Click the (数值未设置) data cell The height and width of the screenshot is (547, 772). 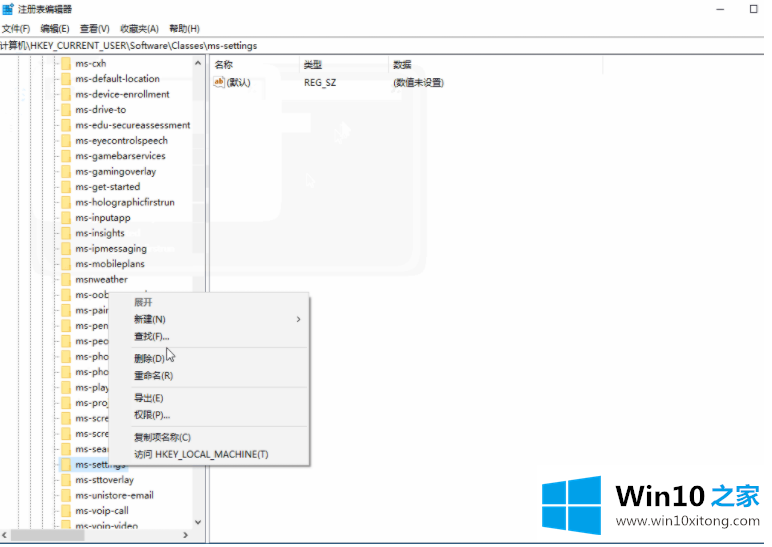click(418, 83)
